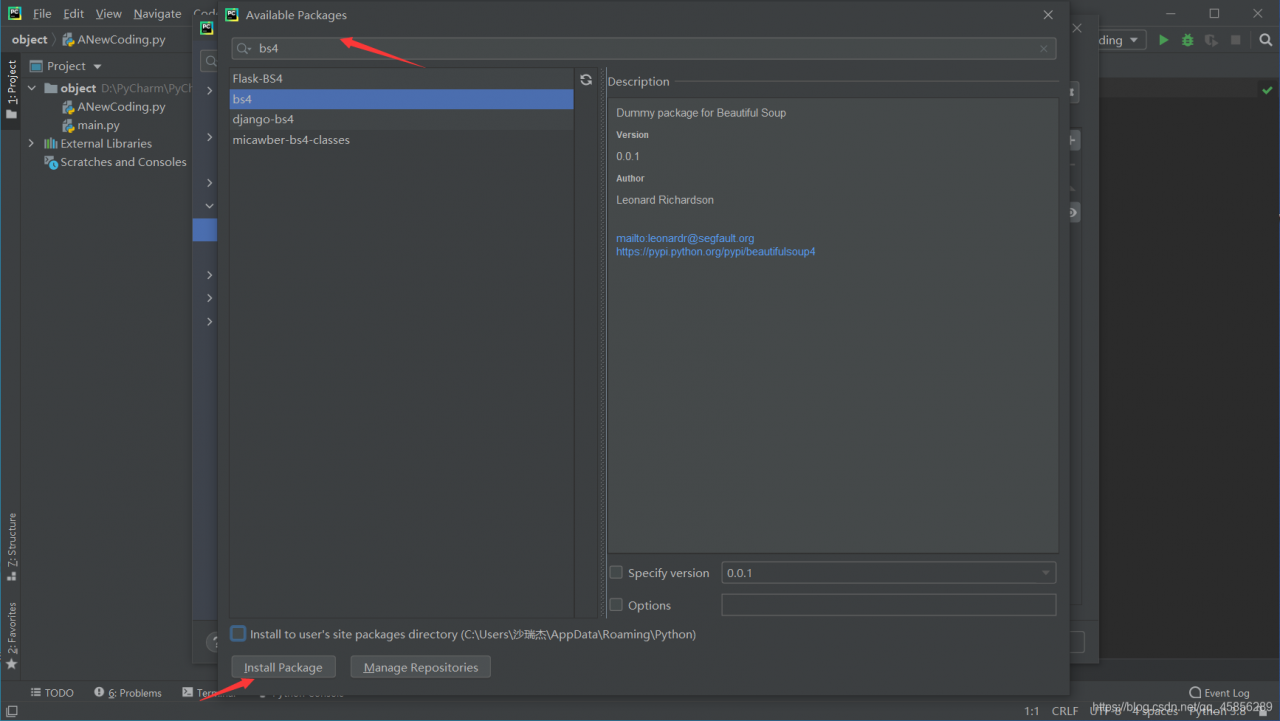Toggle Install to user's site packages directory
This screenshot has width=1280, height=721.
point(238,634)
